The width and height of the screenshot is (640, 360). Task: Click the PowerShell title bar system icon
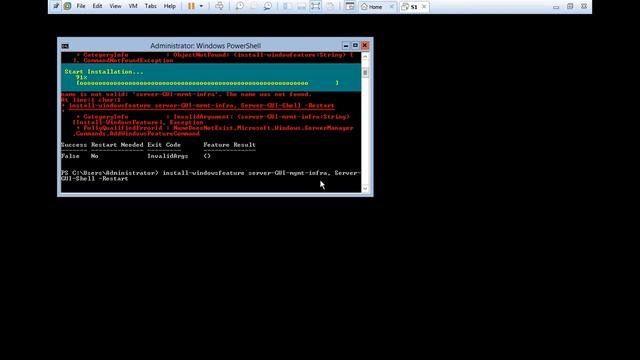tap(65, 46)
